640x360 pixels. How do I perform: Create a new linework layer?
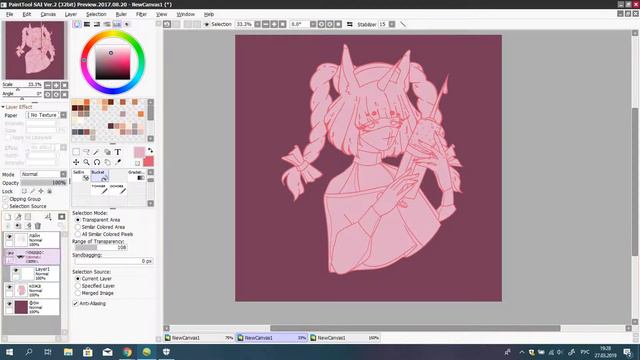(x=18, y=217)
